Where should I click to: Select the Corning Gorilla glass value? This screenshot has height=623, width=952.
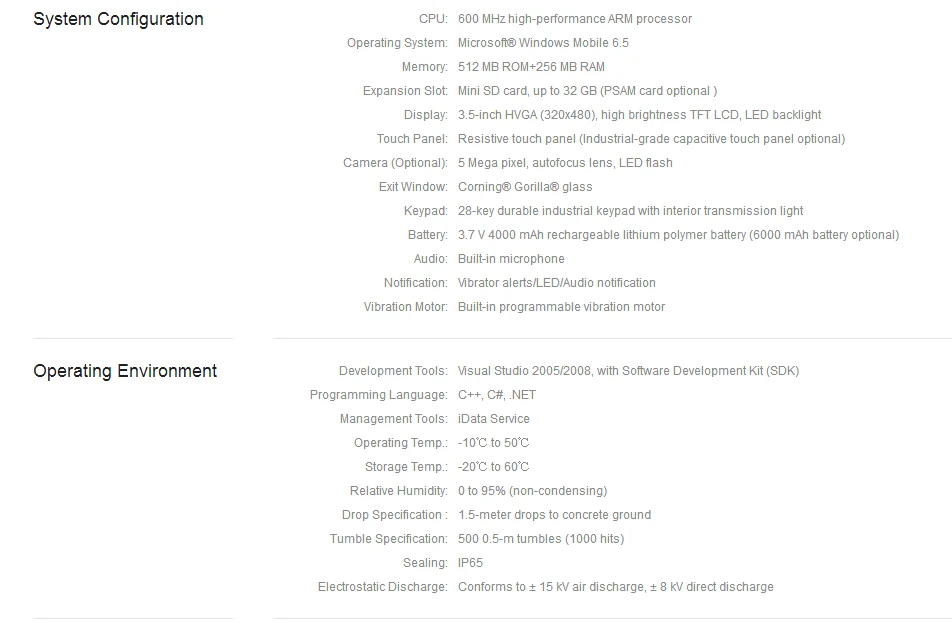[x=525, y=187]
